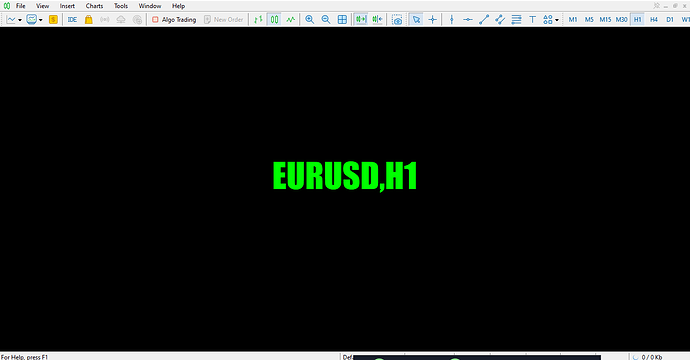Screen dimensions: 690x360
Task: Open the trading signals icon
Action: point(104,19)
